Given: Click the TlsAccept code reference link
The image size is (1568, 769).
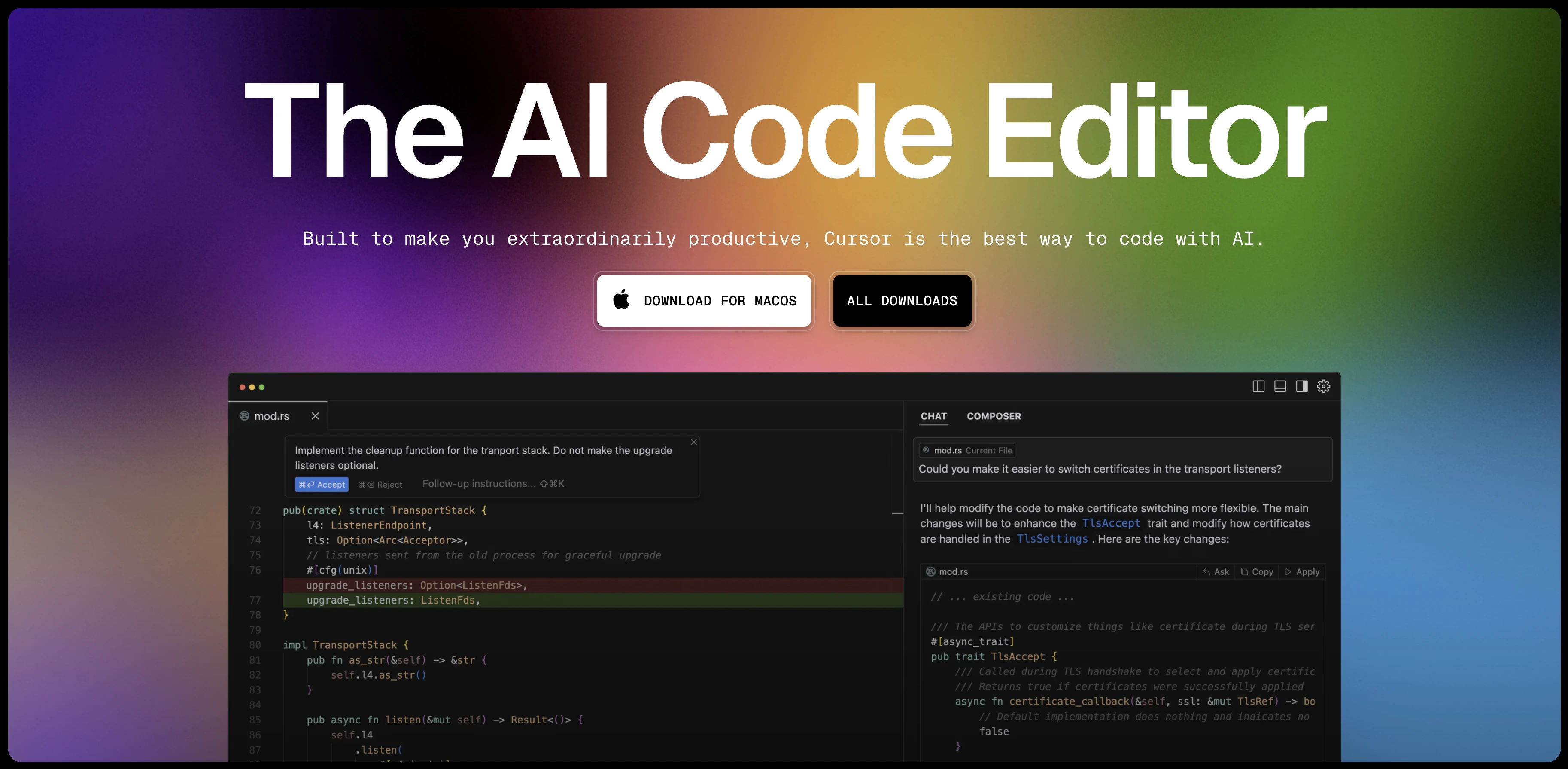Looking at the screenshot, I should point(1111,524).
